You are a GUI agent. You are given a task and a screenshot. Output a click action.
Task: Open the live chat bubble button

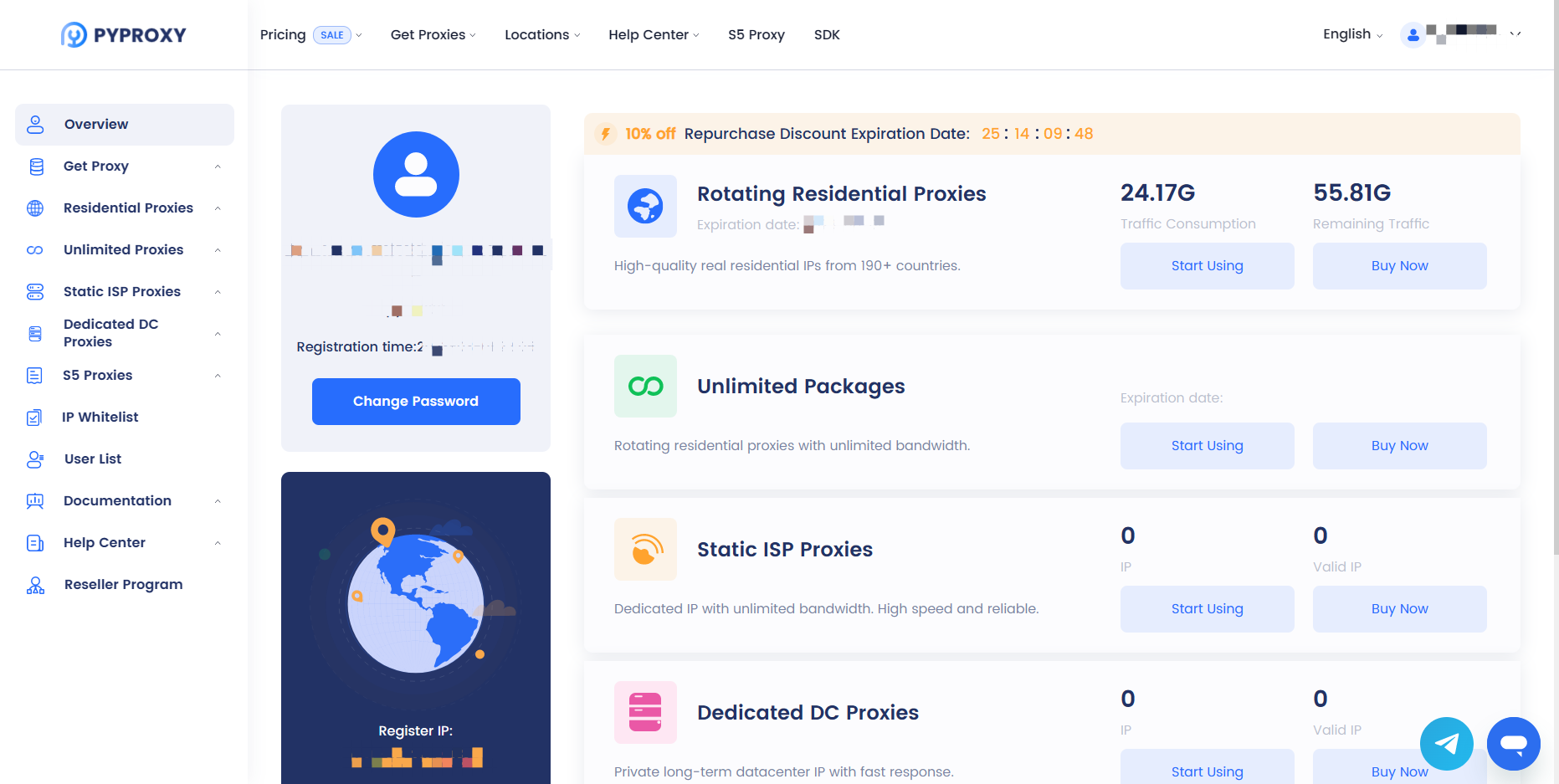click(1514, 744)
